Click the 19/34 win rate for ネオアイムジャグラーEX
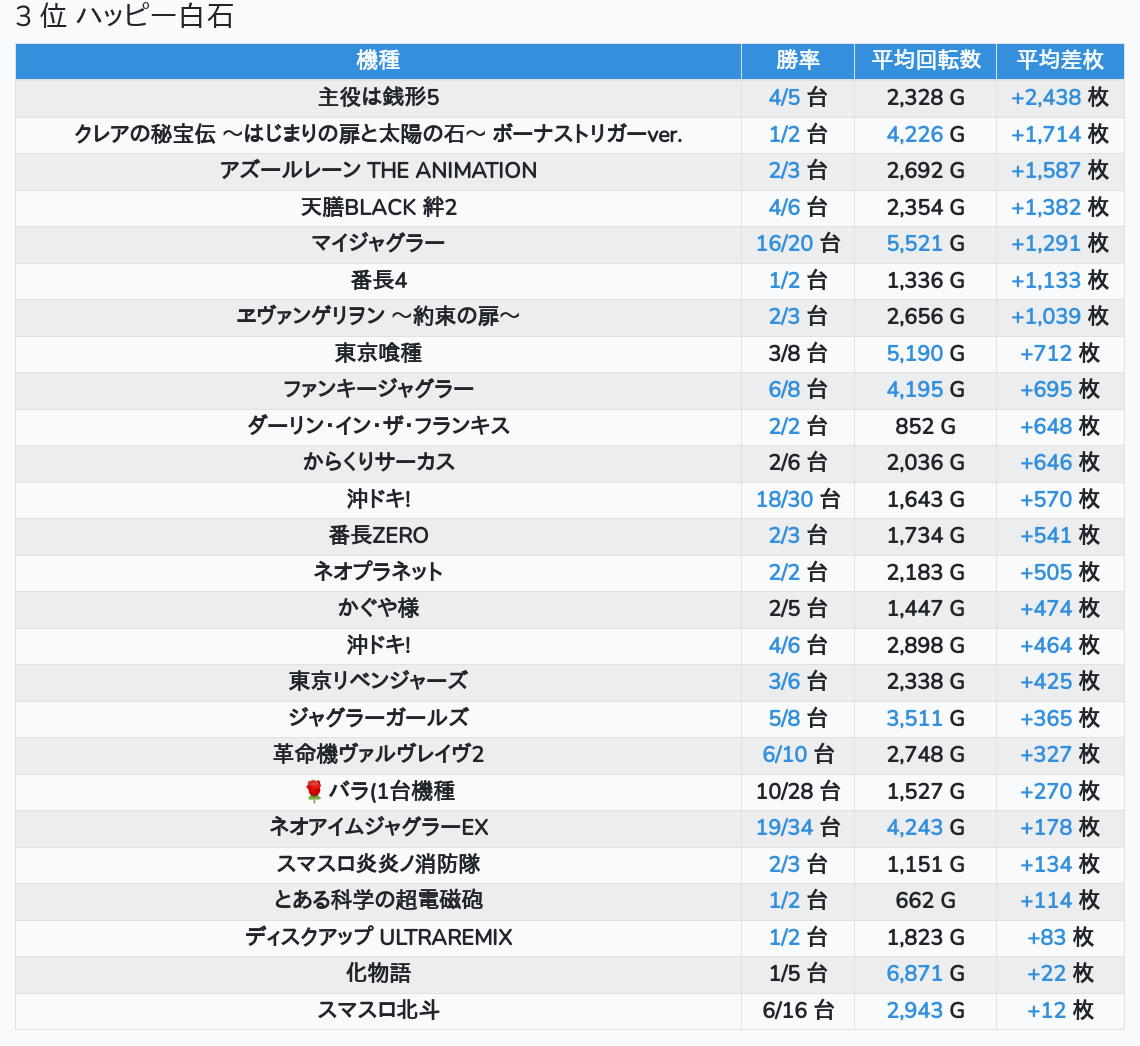 (x=785, y=828)
